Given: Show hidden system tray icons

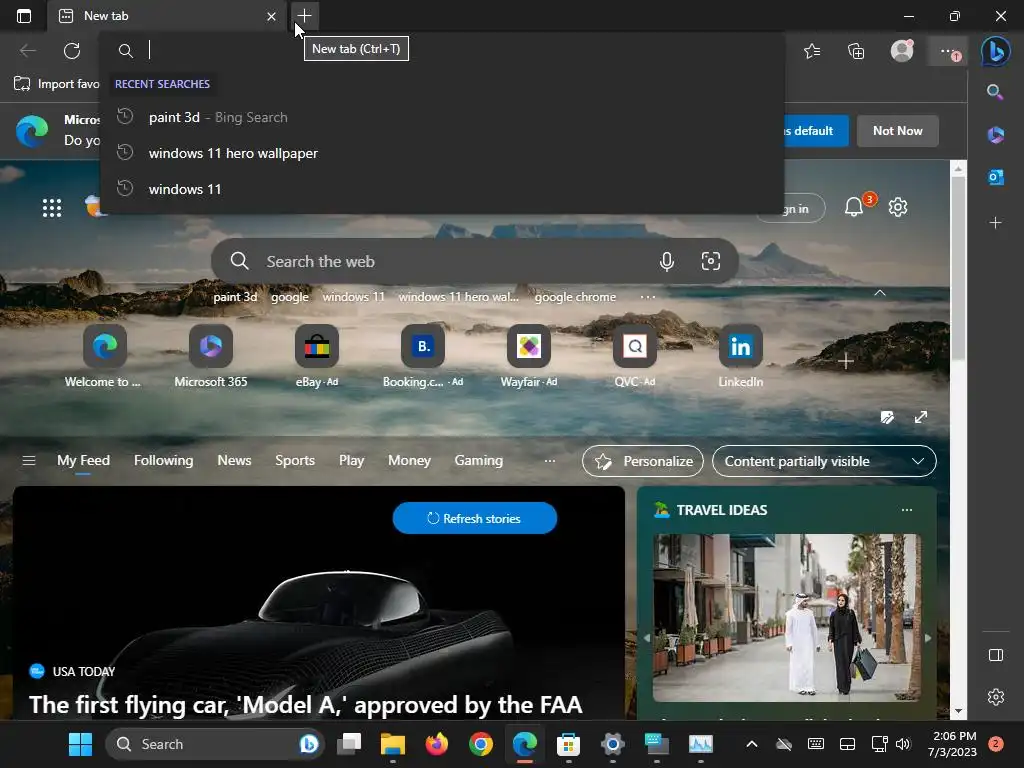Looking at the screenshot, I should click(x=752, y=744).
